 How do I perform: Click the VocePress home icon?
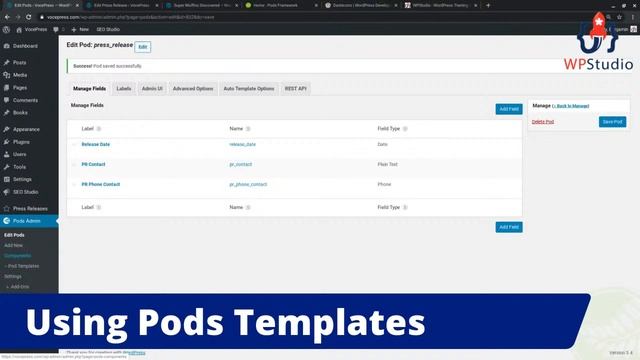tap(19, 29)
